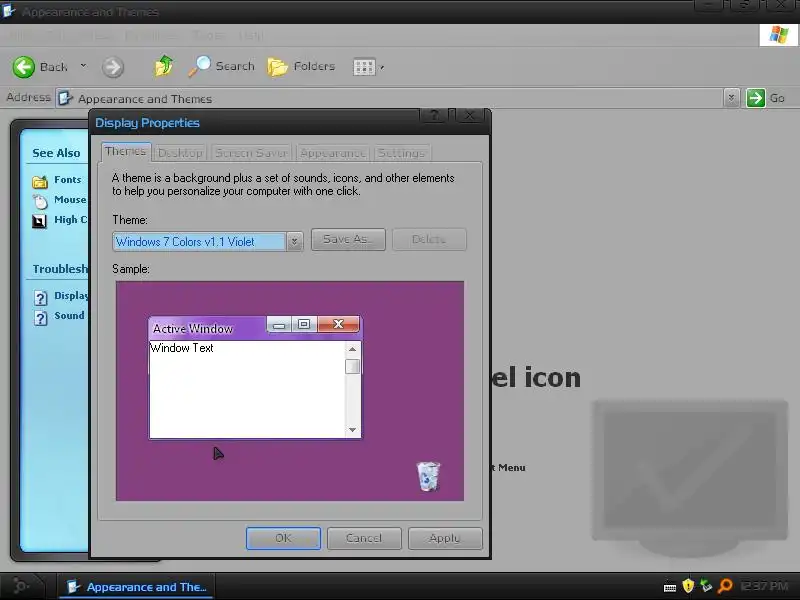
Task: Click the Save As button
Action: coord(348,239)
